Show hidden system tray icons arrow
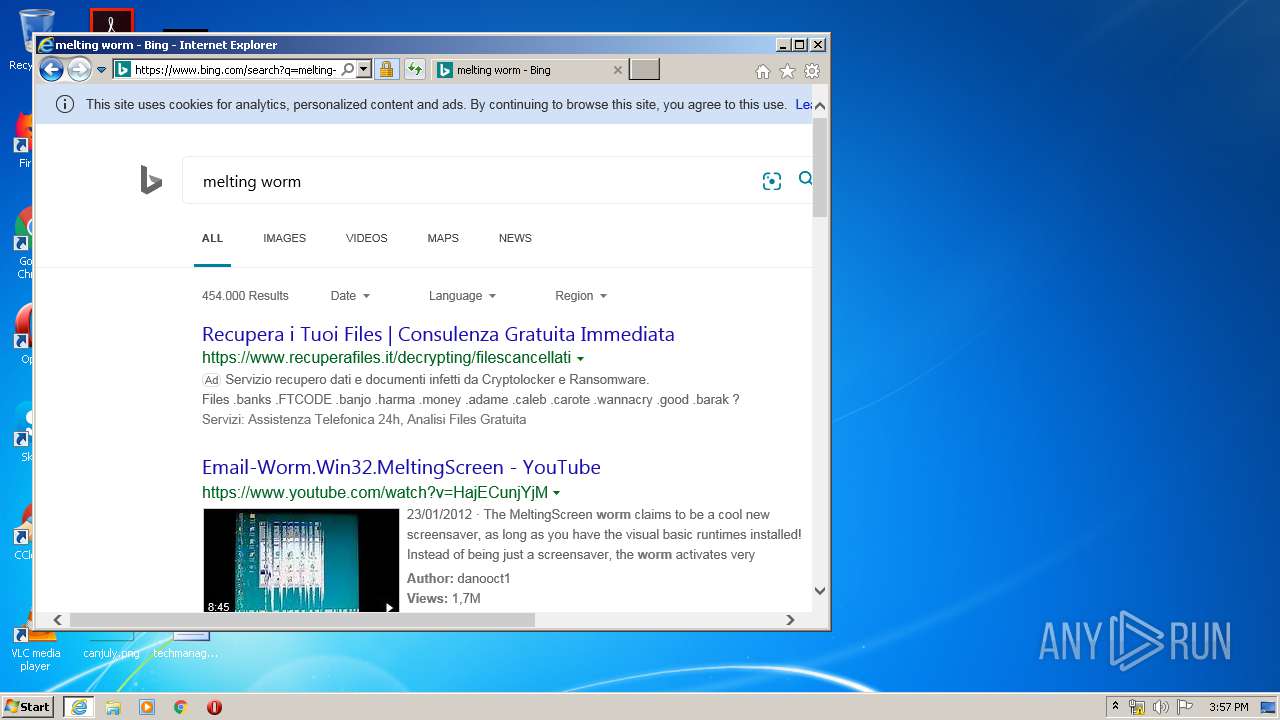1280x720 pixels. pyautogui.click(x=1115, y=707)
